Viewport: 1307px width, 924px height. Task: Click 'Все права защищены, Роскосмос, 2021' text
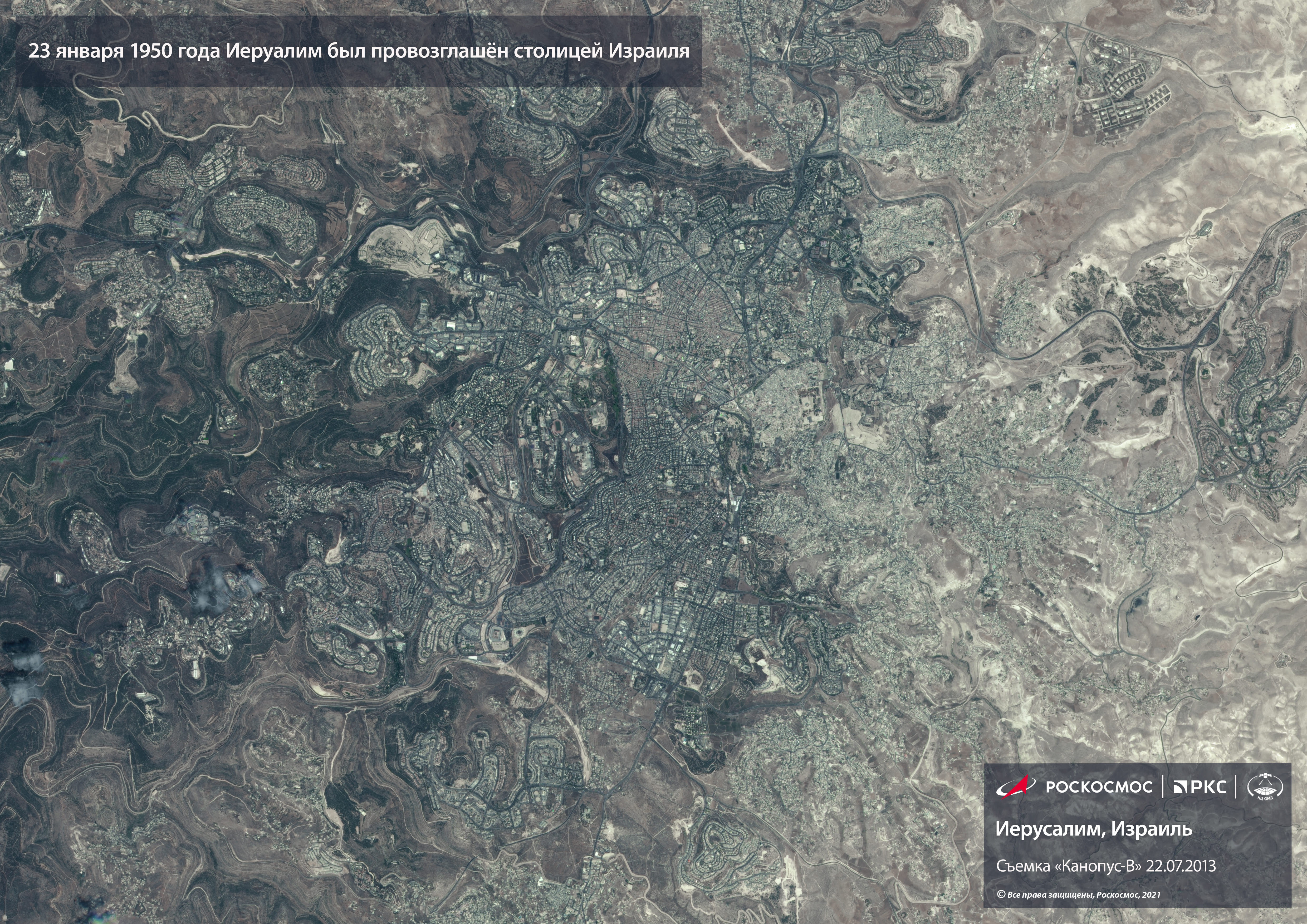pos(1083,895)
